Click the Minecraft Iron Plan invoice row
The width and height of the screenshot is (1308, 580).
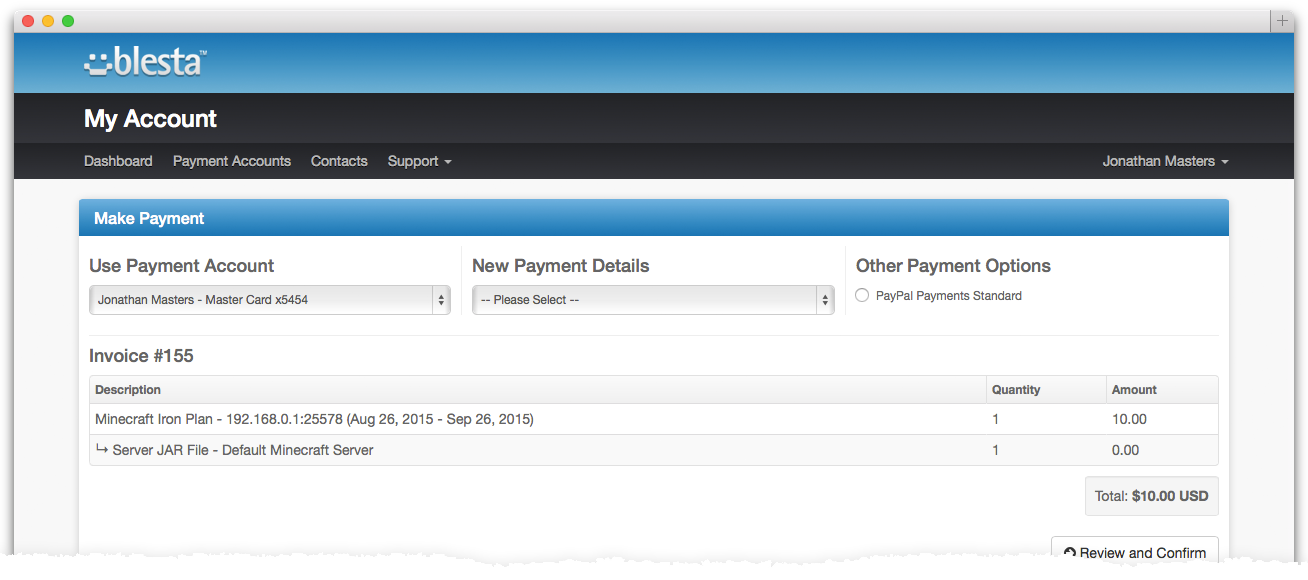pyautogui.click(x=314, y=420)
